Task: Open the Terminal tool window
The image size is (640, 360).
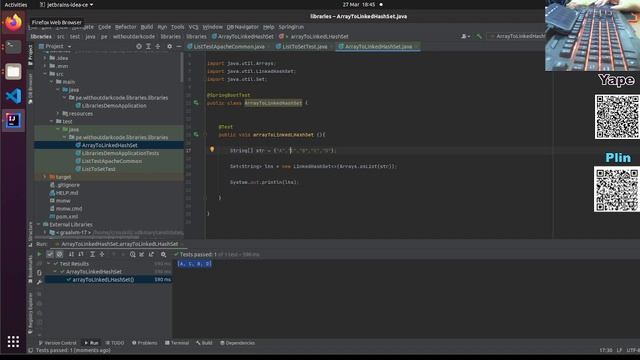Action: [177, 343]
